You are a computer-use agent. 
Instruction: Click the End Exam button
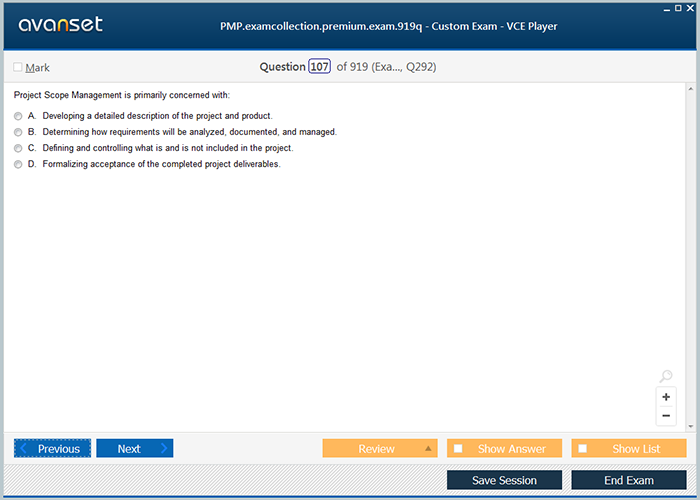(x=629, y=480)
